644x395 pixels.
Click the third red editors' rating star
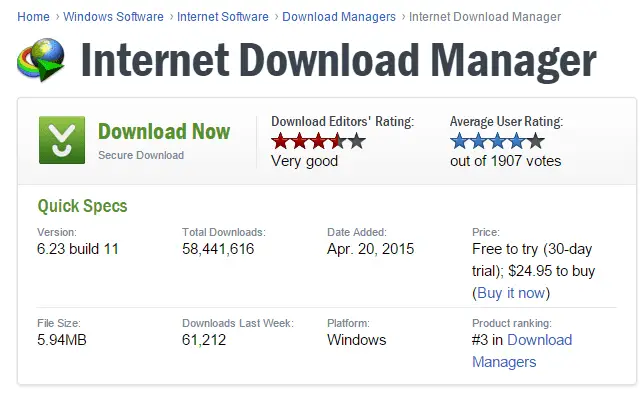coord(318,141)
